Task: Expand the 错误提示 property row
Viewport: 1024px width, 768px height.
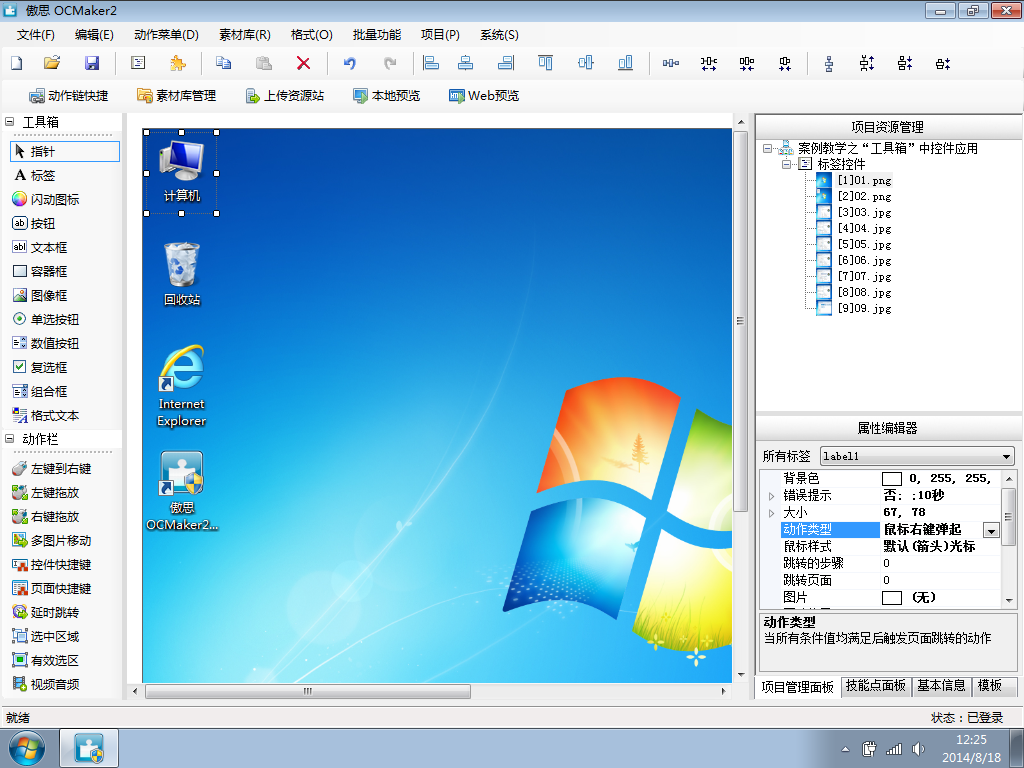Action: pos(771,496)
